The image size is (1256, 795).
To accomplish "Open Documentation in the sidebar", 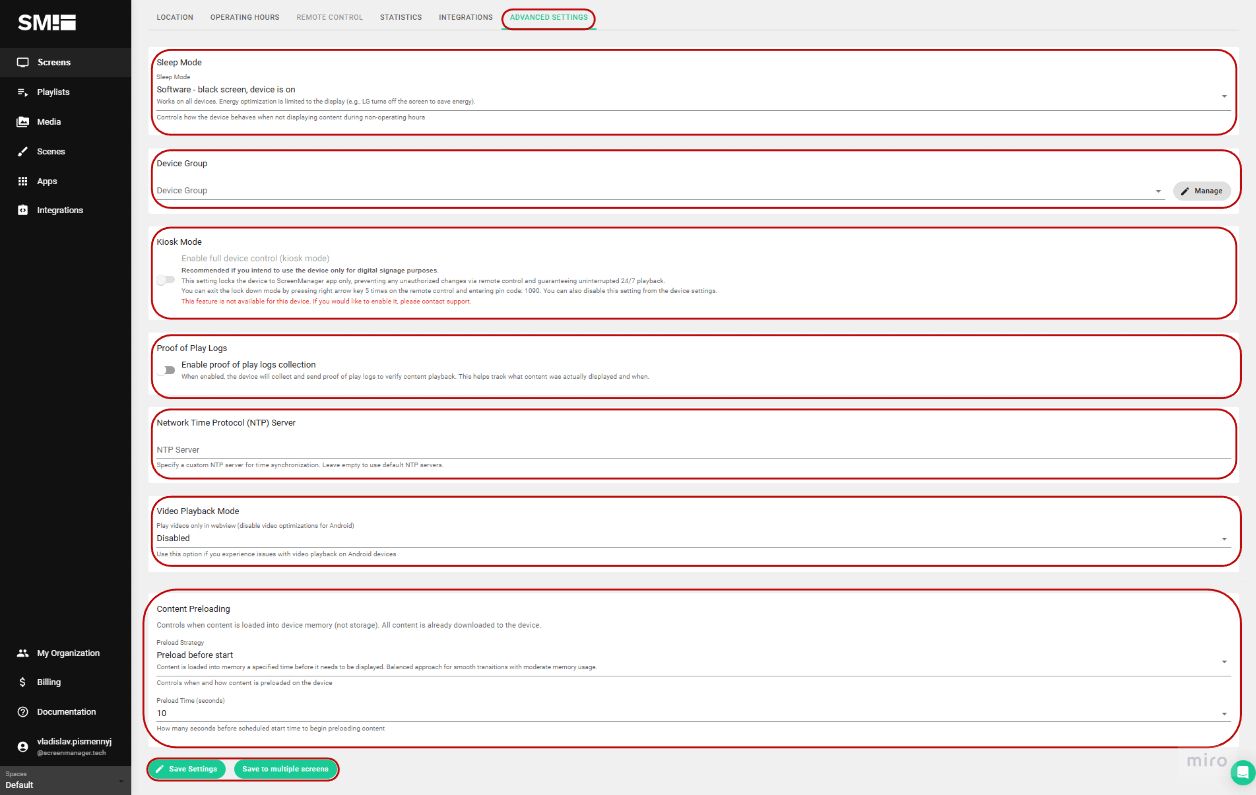I will click(66, 712).
